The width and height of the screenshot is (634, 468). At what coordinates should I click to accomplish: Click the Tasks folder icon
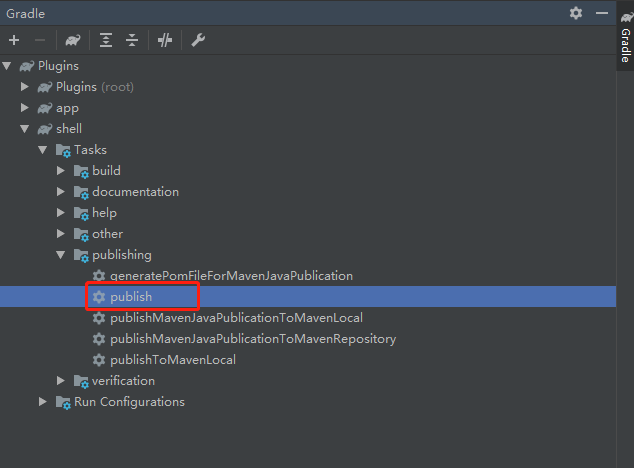pos(63,150)
